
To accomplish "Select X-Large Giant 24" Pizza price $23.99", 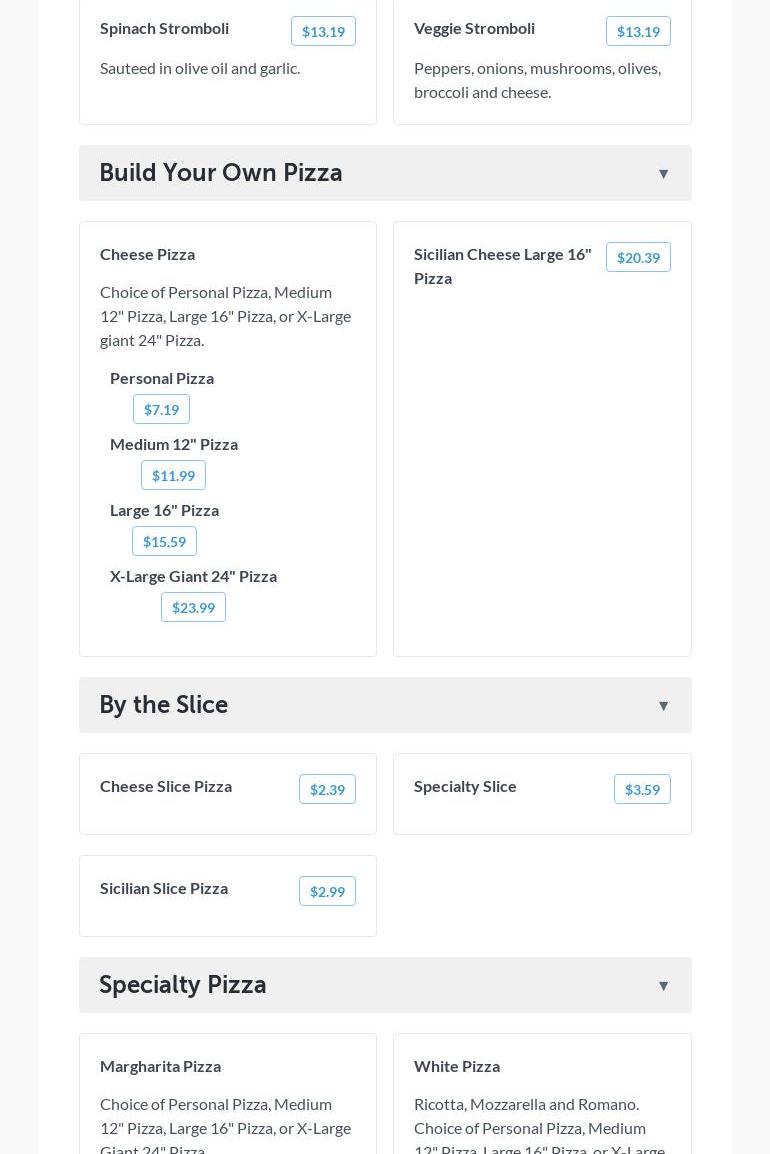I will (x=193, y=608).
